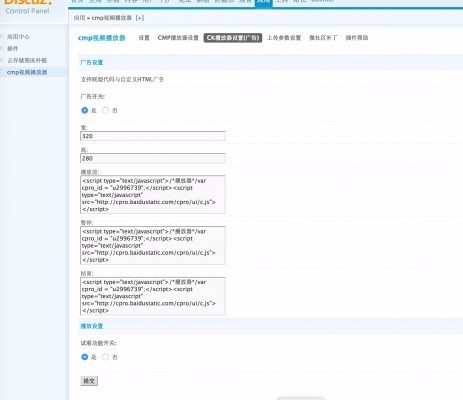Set 广告开关 to 否
The height and width of the screenshot is (400, 463).
point(105,110)
